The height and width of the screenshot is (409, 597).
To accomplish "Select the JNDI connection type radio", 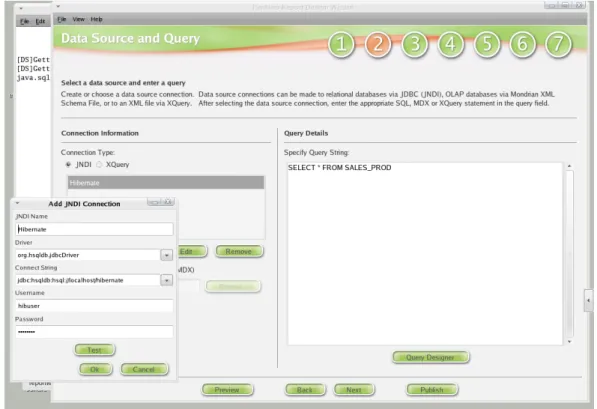I will click(68, 165).
